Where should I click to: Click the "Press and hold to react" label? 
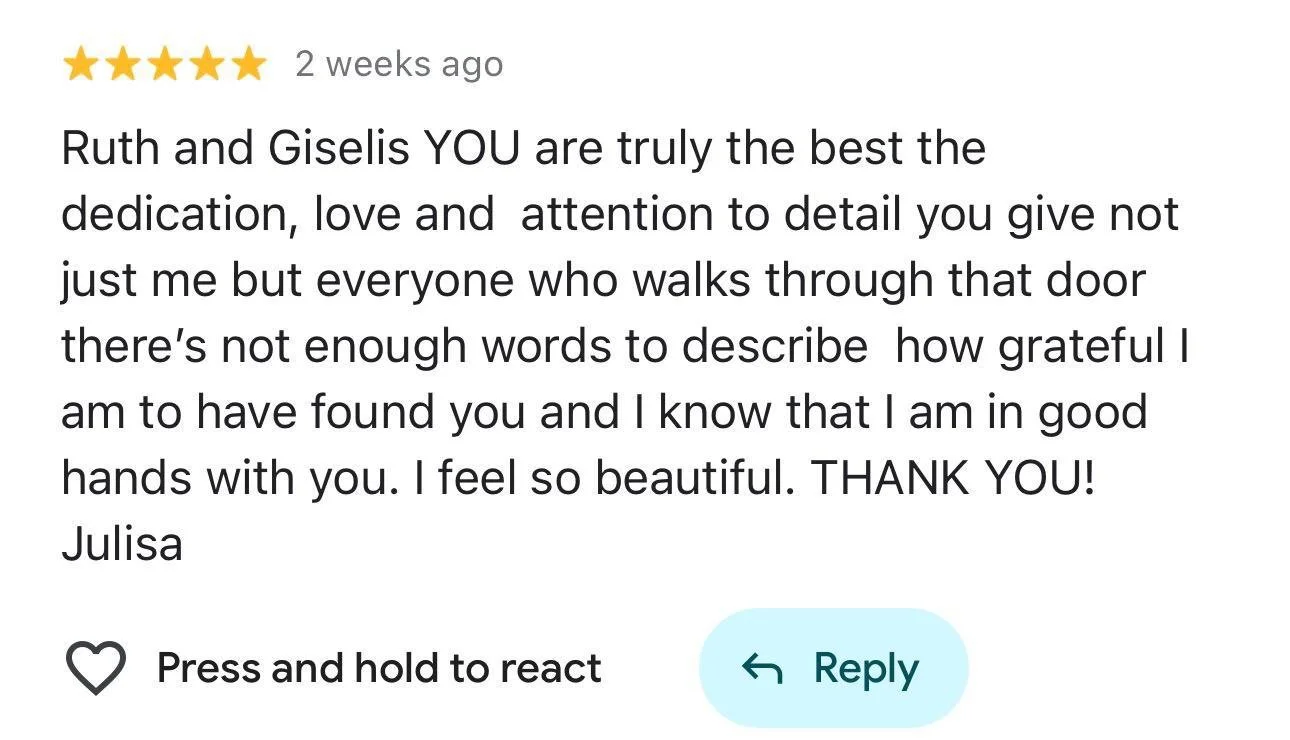pyautogui.click(x=379, y=668)
